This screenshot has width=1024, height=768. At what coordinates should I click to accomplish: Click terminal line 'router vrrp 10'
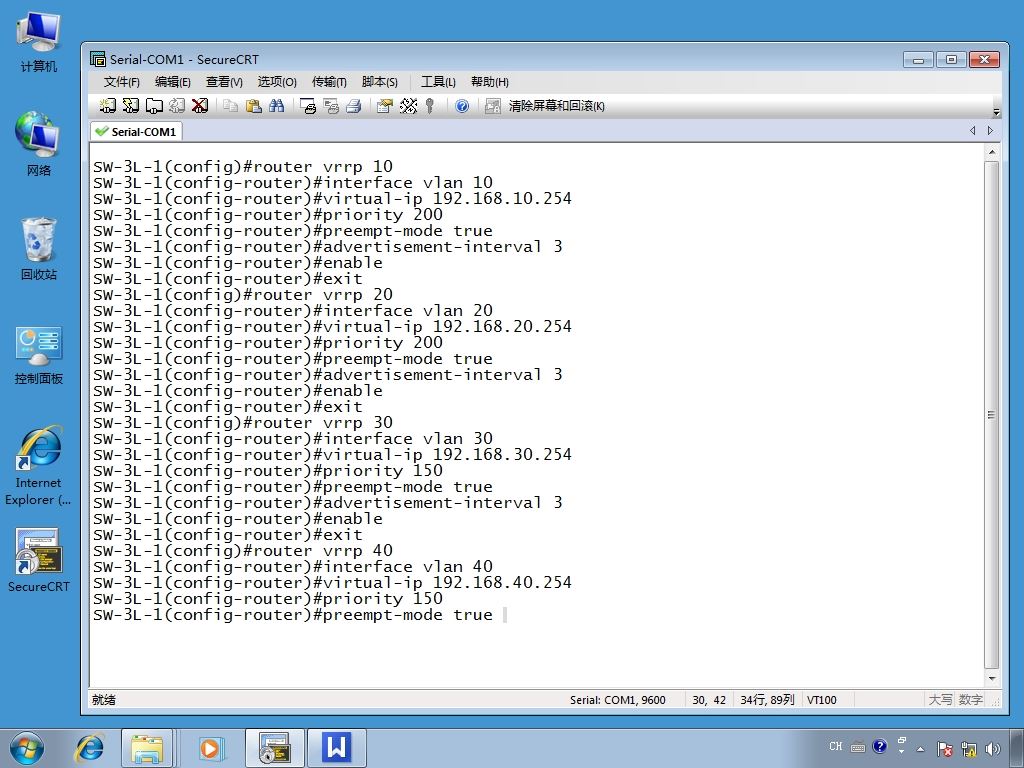243,167
